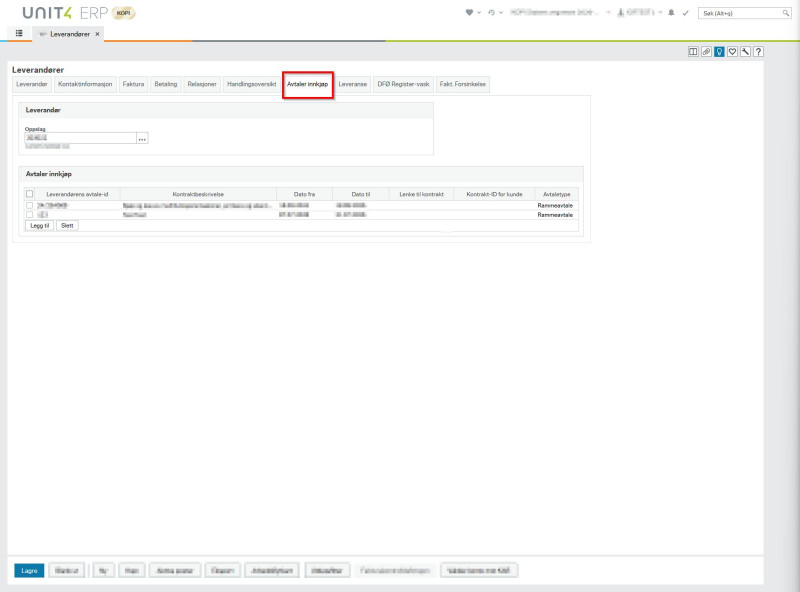Tick the select-all checkbox in table header
Viewport: 800px width, 592px height.
pyautogui.click(x=30, y=194)
